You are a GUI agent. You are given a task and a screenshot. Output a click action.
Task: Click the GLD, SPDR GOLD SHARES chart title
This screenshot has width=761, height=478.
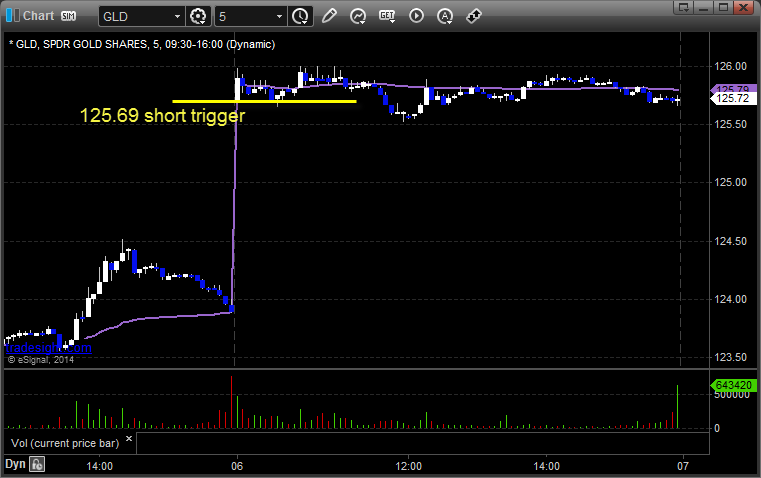(x=142, y=44)
